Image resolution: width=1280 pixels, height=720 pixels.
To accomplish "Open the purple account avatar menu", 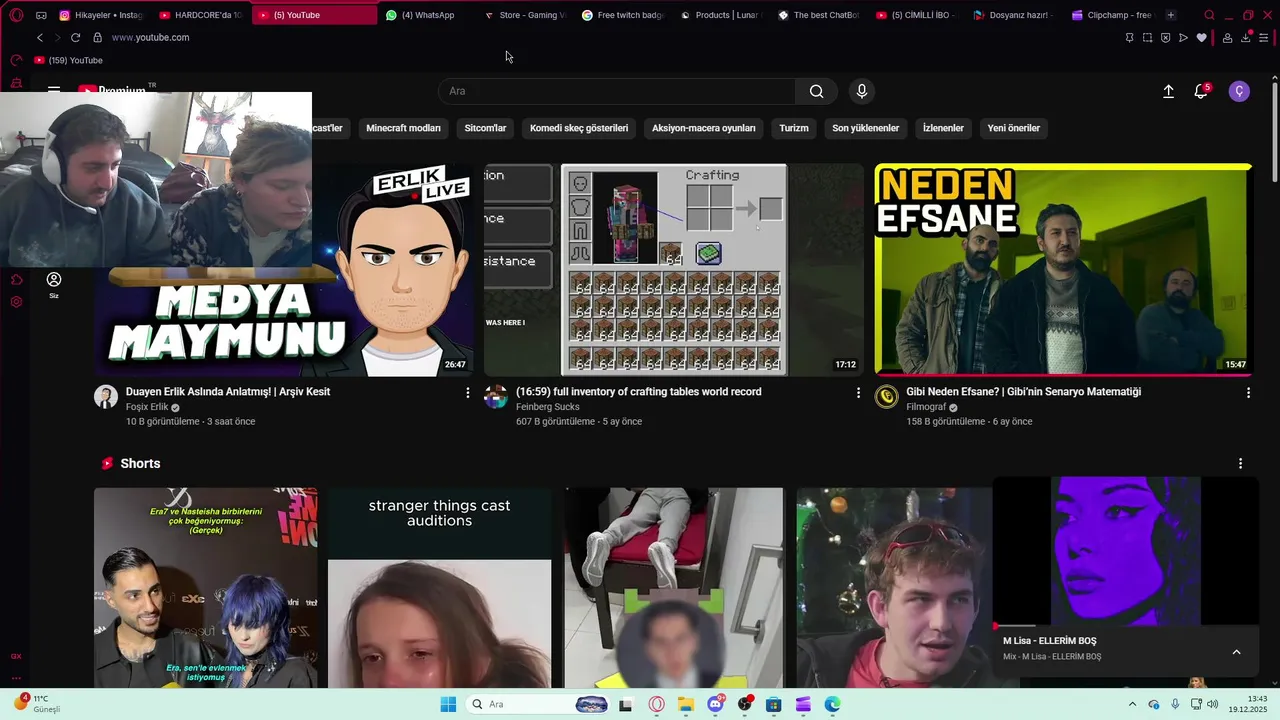I will click(x=1239, y=91).
